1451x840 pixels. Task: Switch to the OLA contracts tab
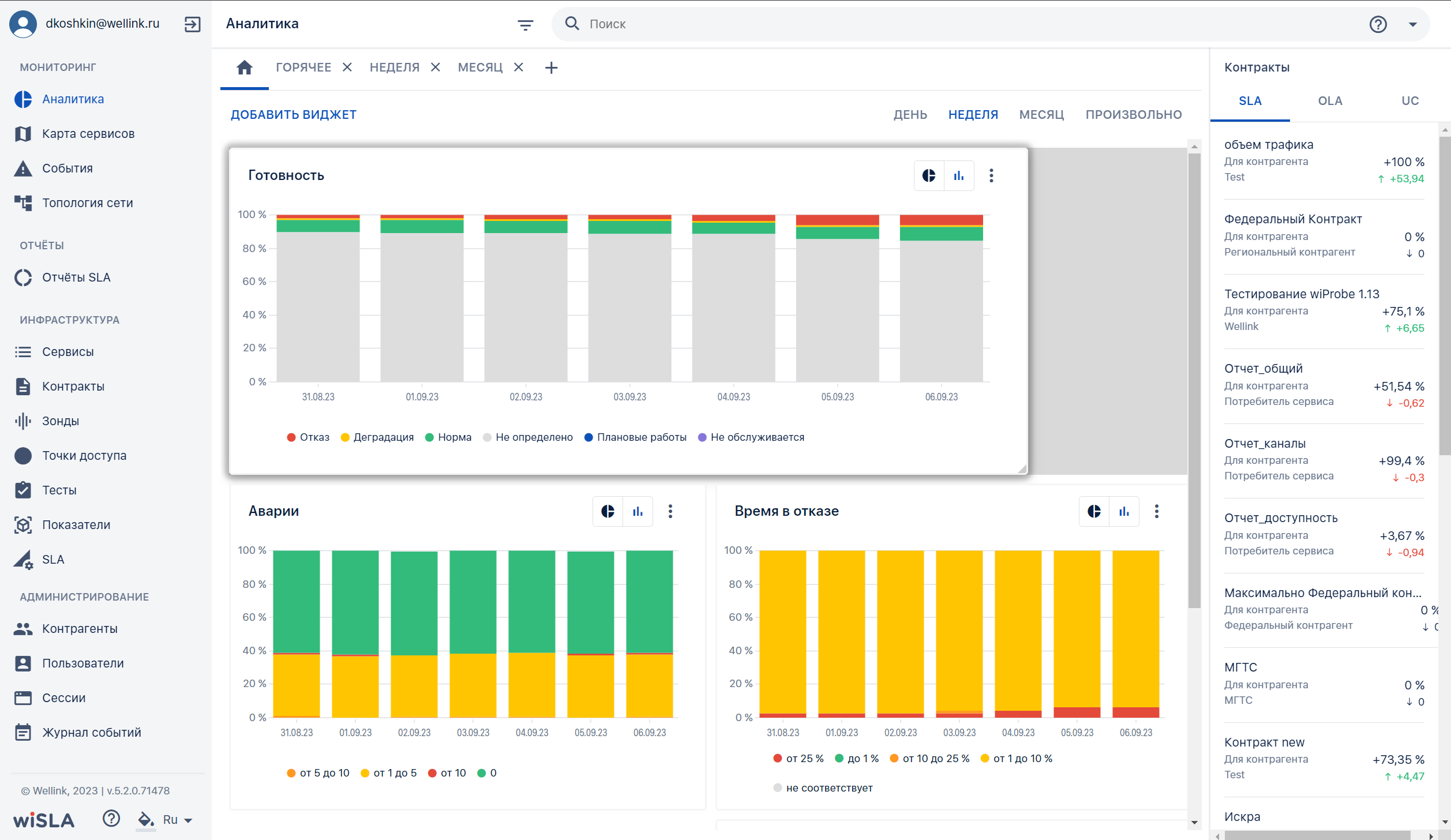point(1330,101)
